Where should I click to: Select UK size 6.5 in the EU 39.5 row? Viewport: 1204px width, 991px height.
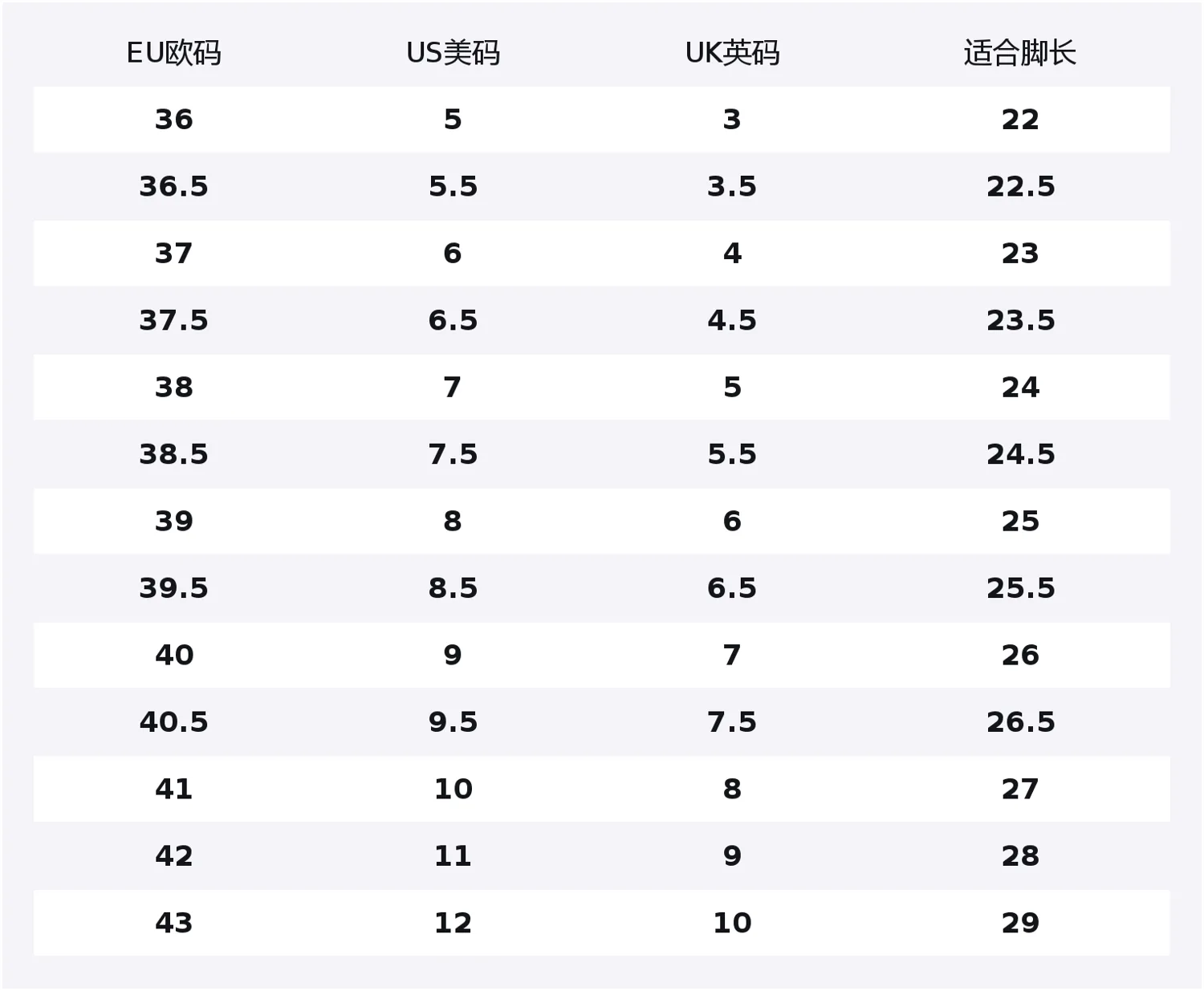732,588
